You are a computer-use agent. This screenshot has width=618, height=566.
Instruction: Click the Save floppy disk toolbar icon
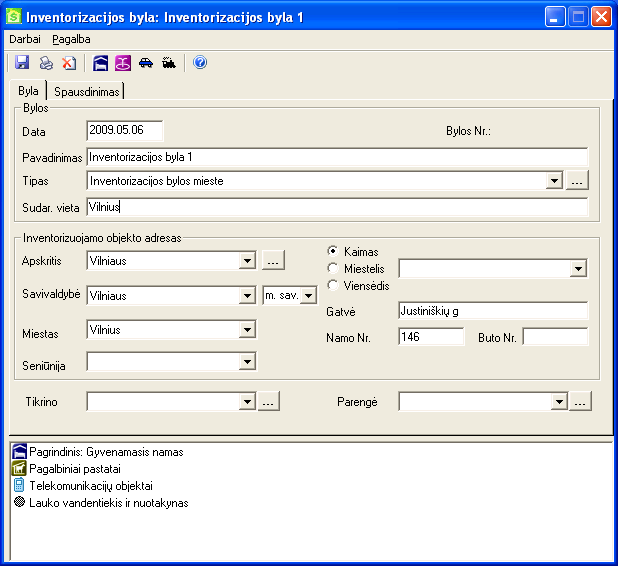point(22,63)
